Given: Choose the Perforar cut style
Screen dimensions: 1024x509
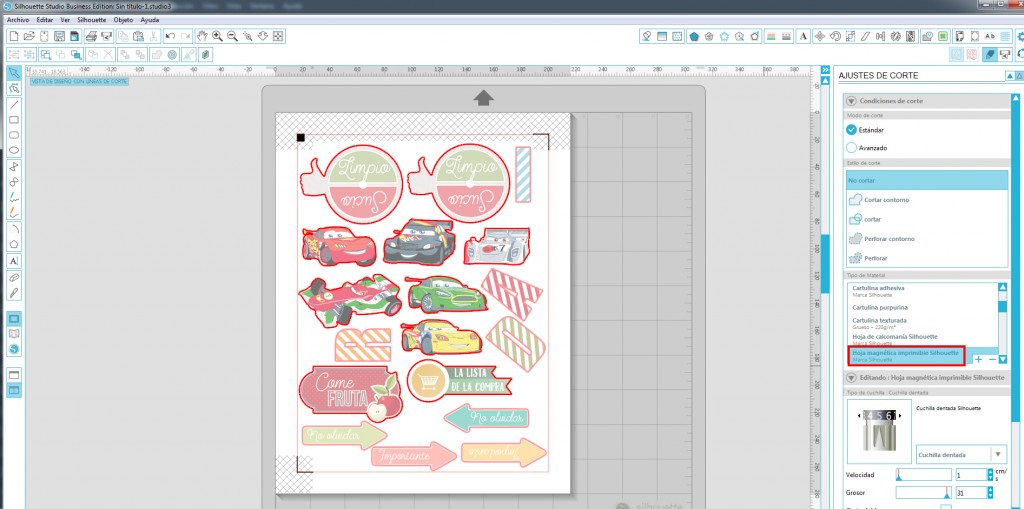Looking at the screenshot, I should [927, 258].
